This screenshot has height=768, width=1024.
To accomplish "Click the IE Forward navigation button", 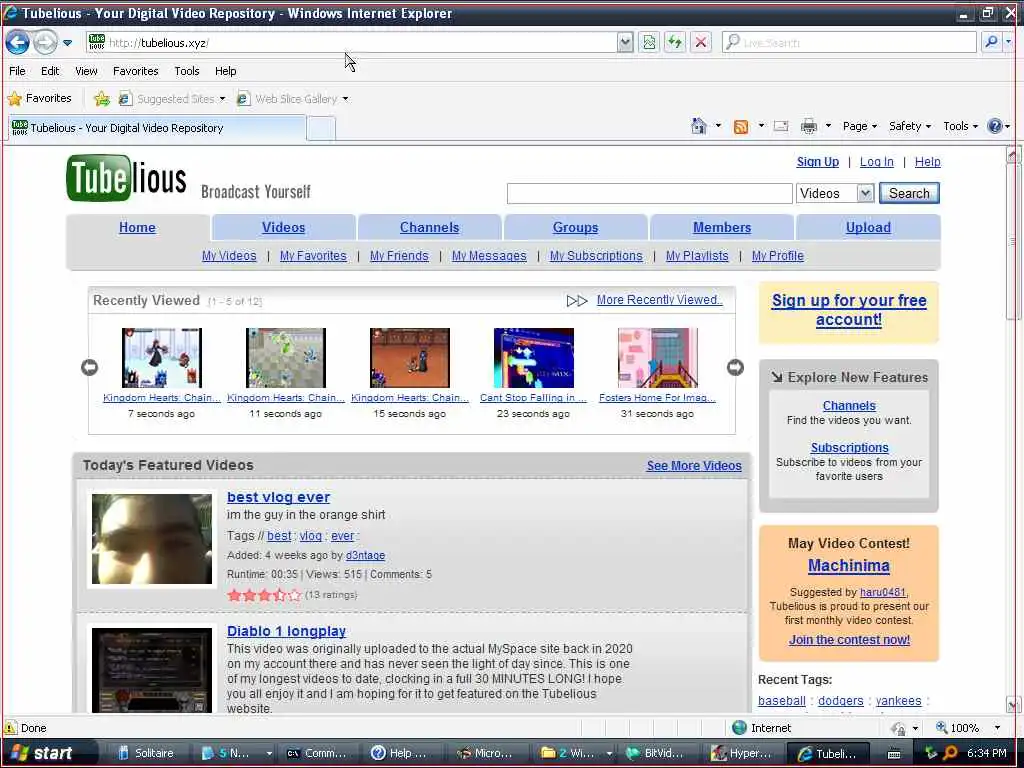I will pyautogui.click(x=45, y=43).
